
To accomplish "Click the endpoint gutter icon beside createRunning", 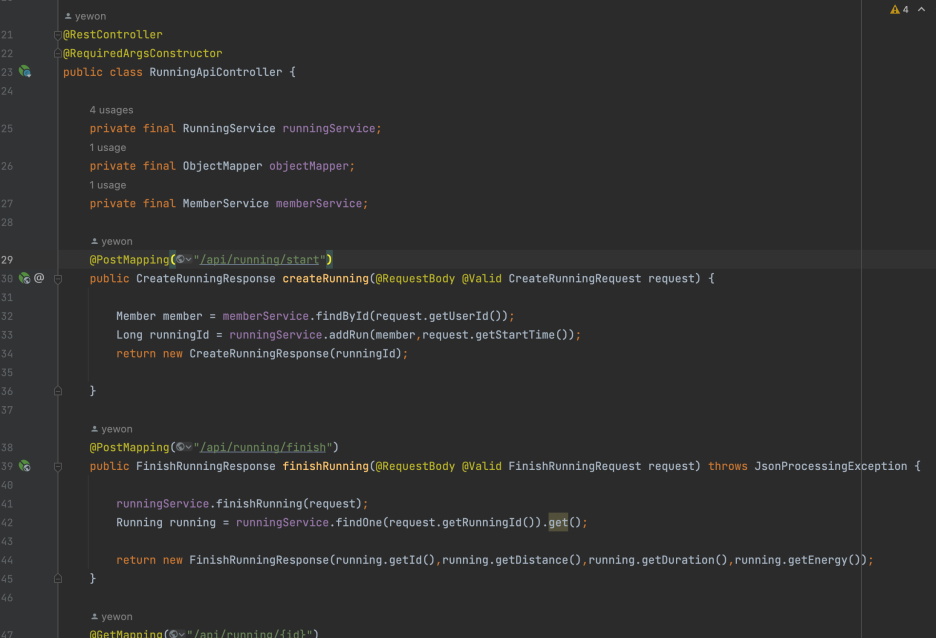I will tap(24, 278).
